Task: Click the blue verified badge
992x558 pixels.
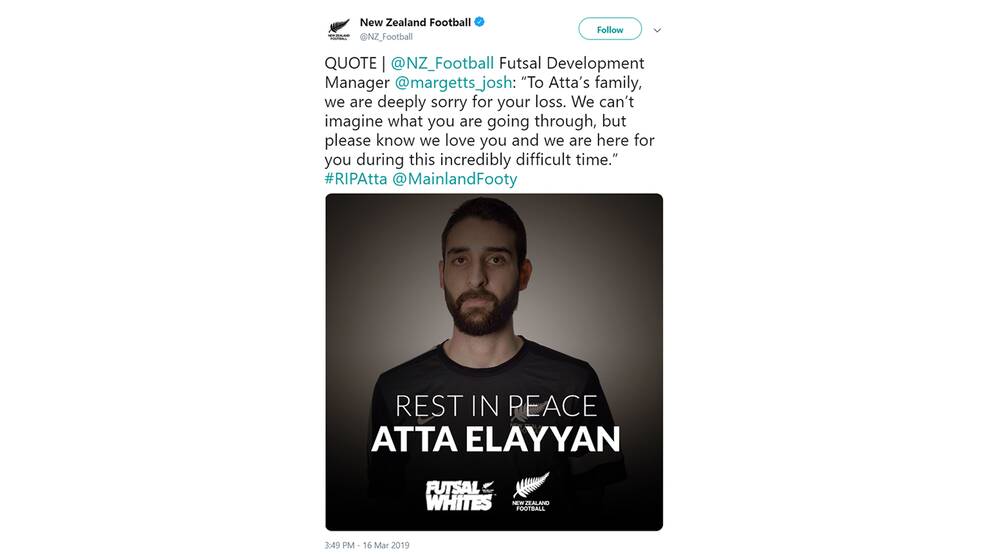Action: pos(480,22)
